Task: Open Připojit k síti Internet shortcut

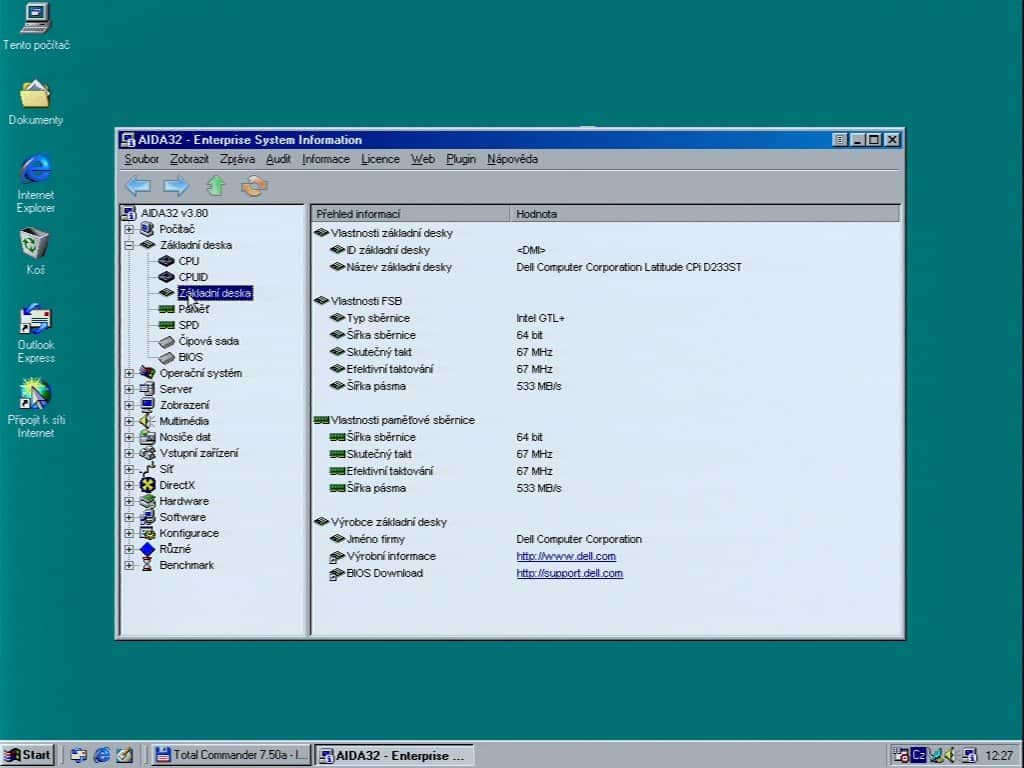Action: click(36, 409)
